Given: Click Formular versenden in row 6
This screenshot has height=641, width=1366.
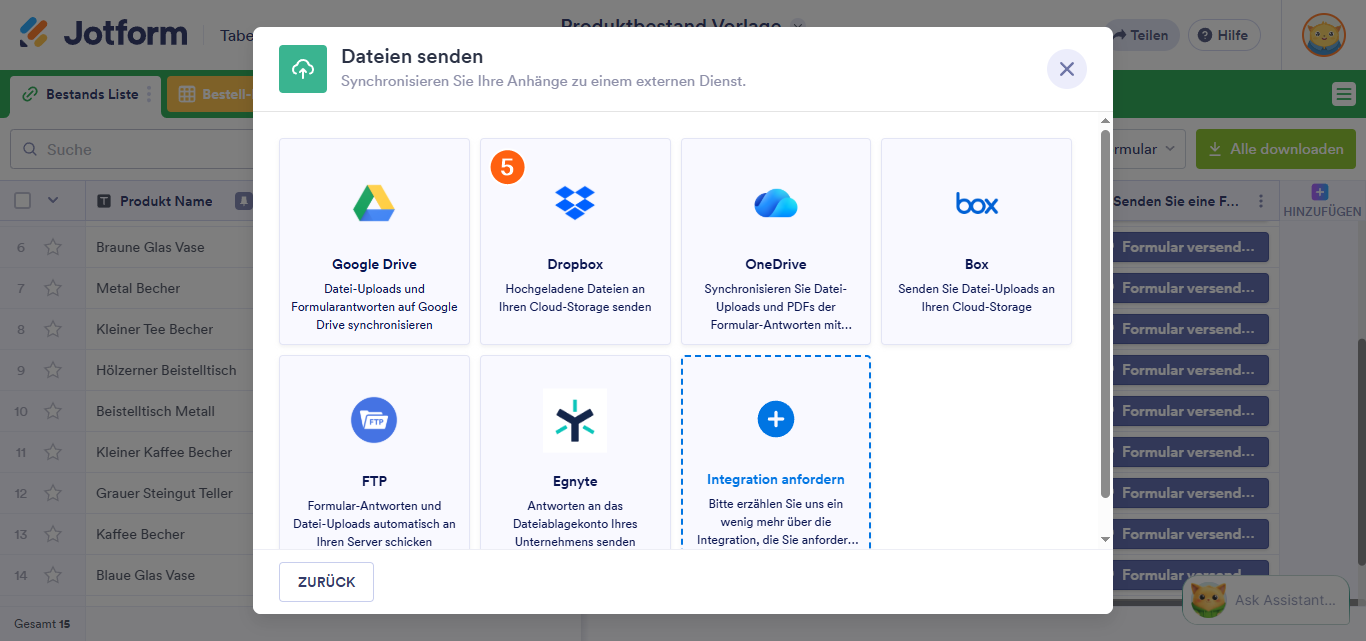Looking at the screenshot, I should pos(1189,247).
